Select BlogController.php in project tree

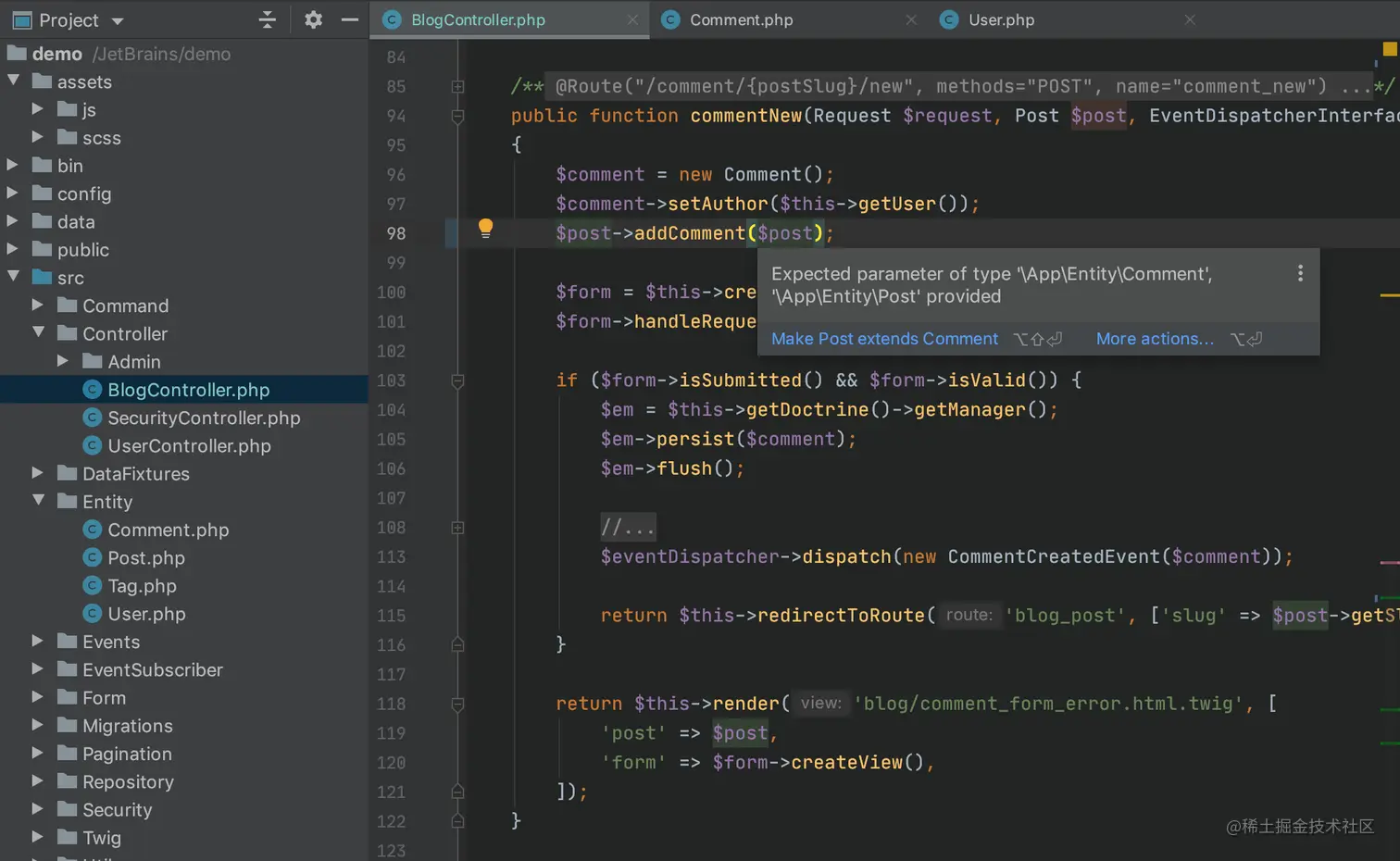[x=184, y=390]
